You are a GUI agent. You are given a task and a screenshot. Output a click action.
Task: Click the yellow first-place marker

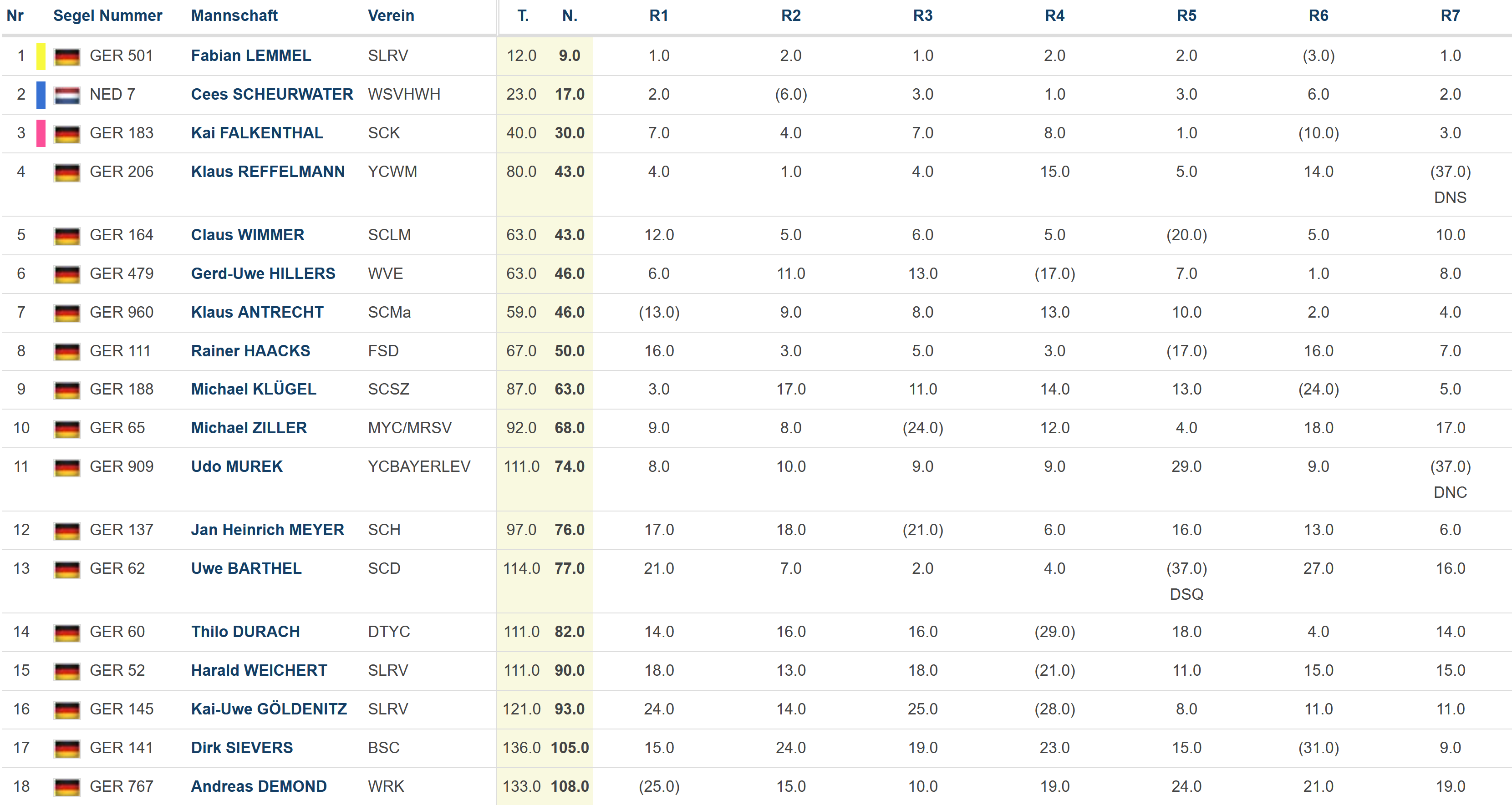[41, 56]
